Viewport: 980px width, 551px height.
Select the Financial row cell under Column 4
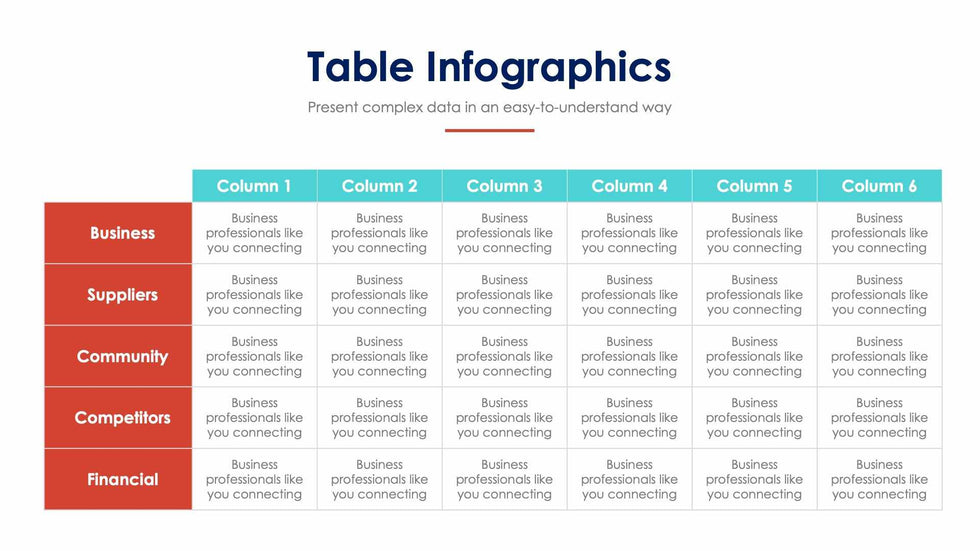tap(629, 479)
